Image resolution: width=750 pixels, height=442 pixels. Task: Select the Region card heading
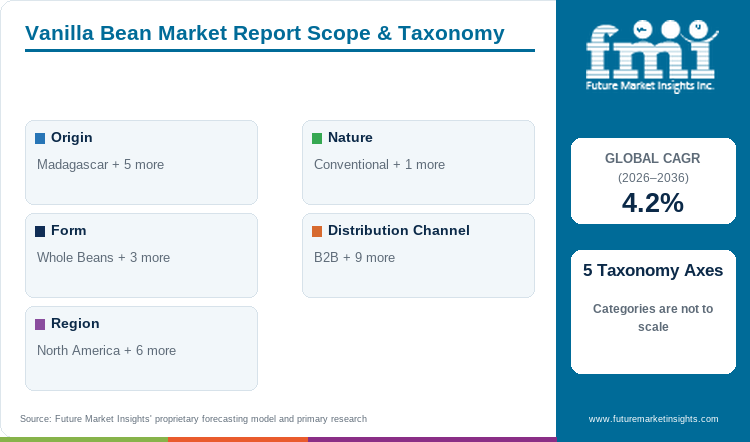click(76, 324)
